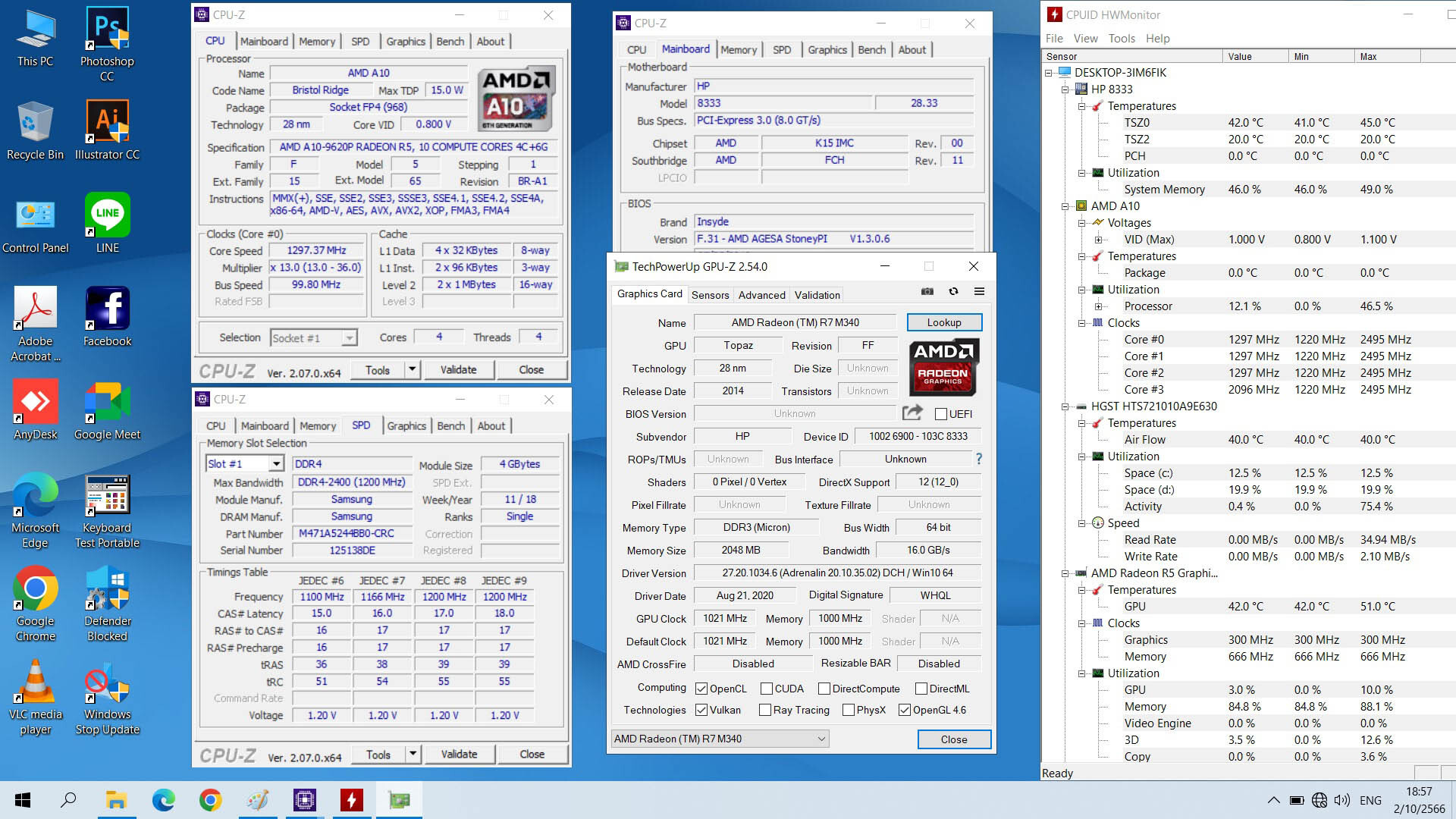Expand the VID (Max) node in HWMonitor
Screen dimensions: 1456x819
click(x=1098, y=240)
